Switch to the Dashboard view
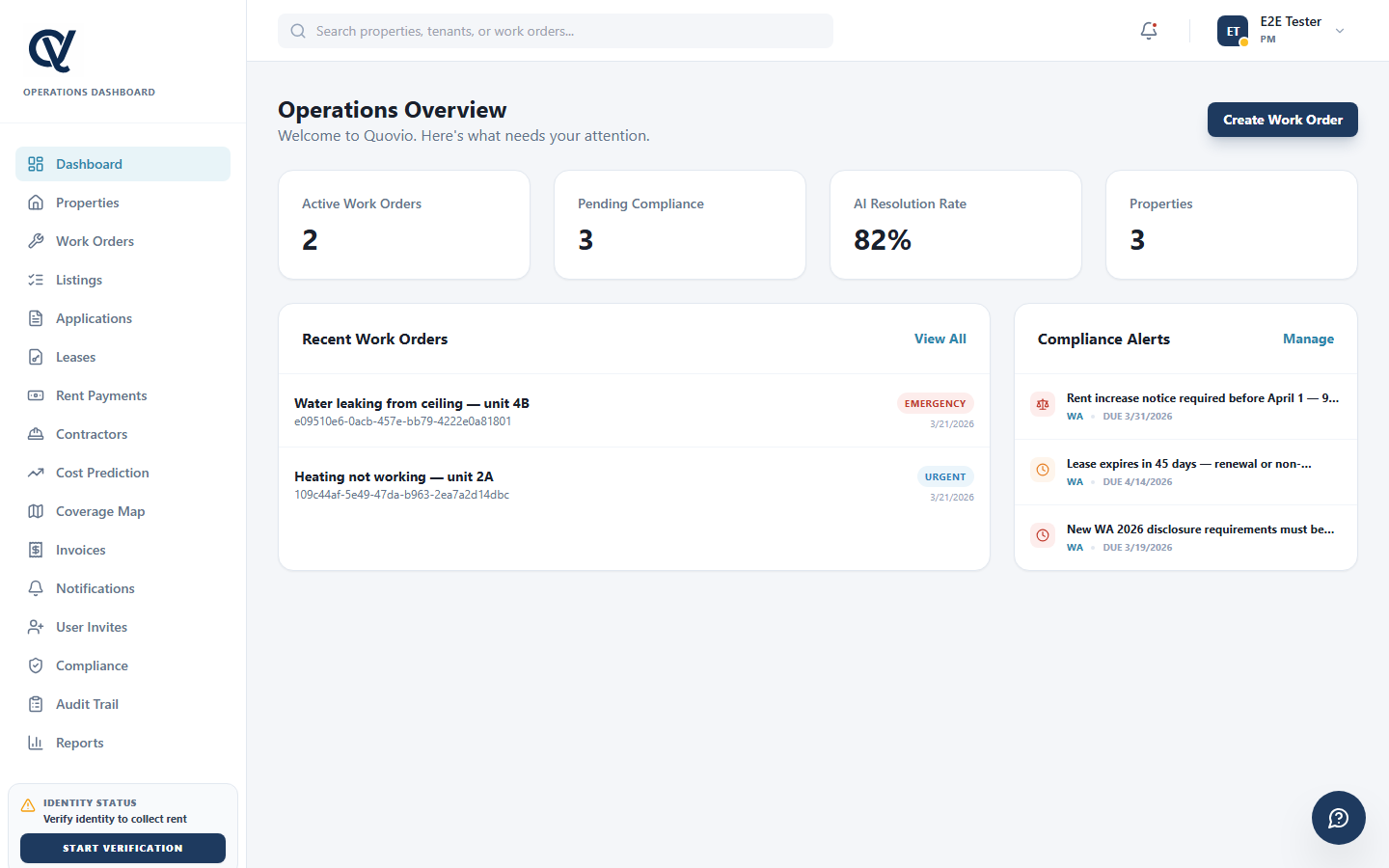Image resolution: width=1389 pixels, height=868 pixels. [x=90, y=163]
